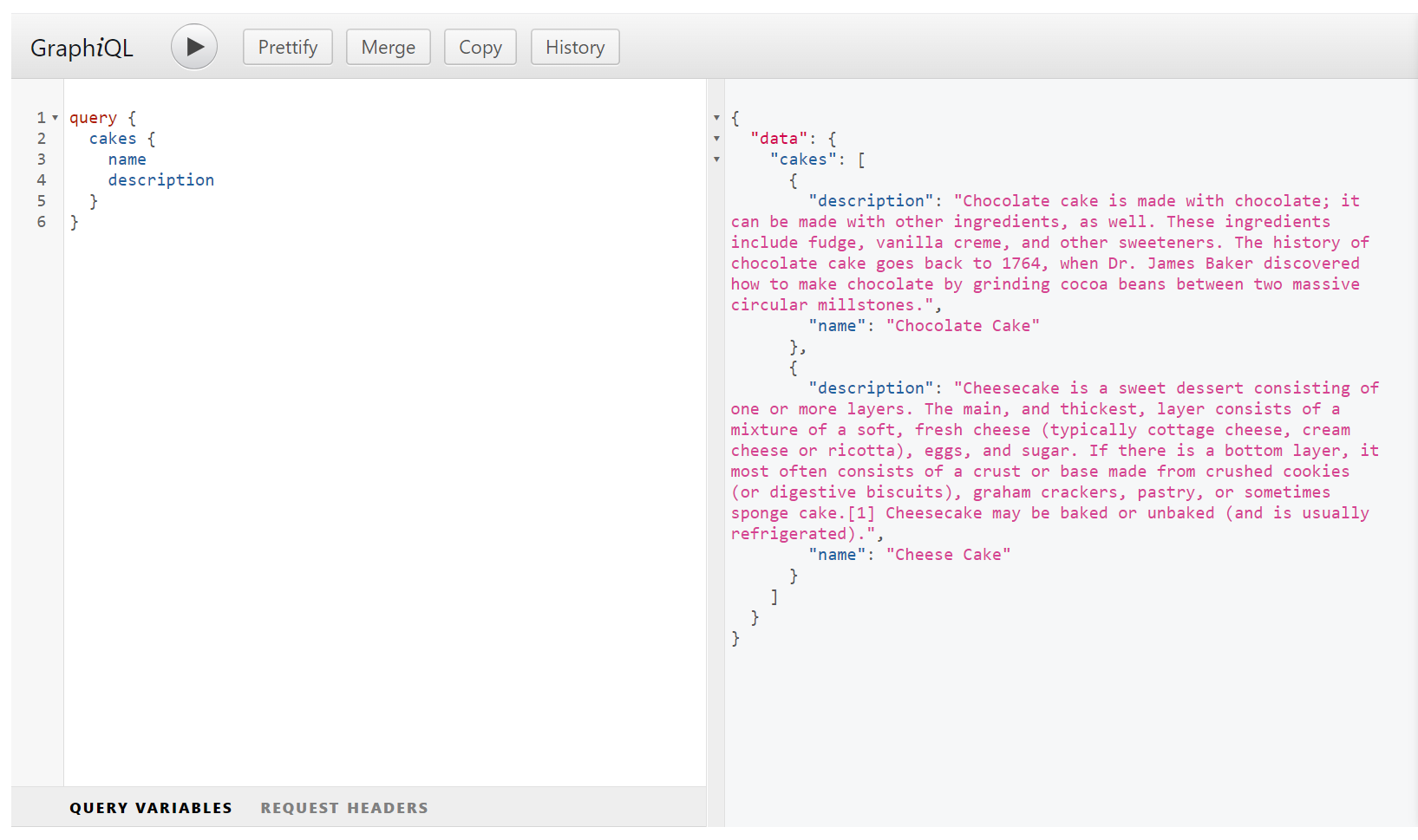
Task: Open the History panel
Action: point(574,47)
